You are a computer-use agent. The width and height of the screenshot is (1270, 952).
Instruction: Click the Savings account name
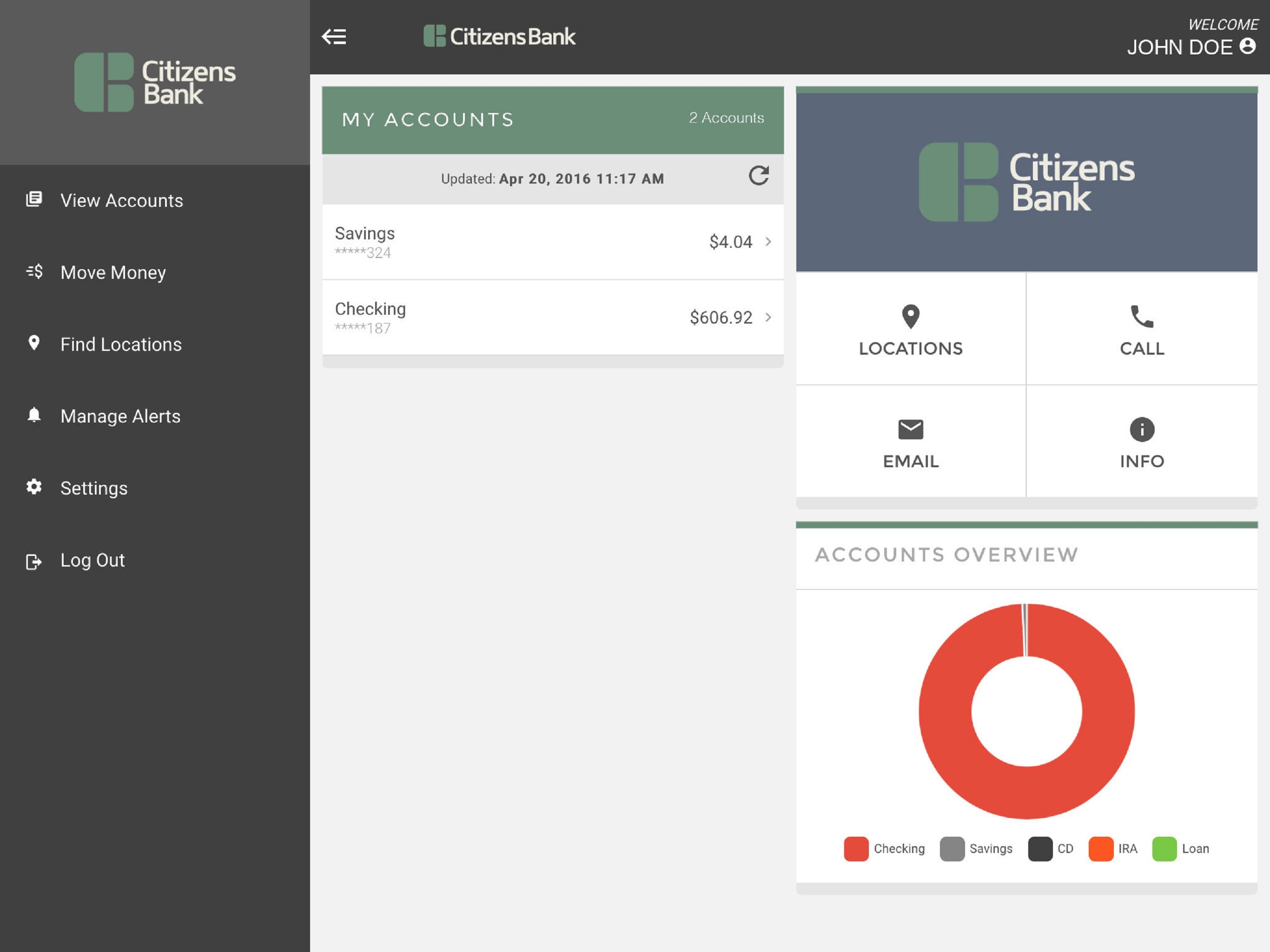(x=364, y=234)
